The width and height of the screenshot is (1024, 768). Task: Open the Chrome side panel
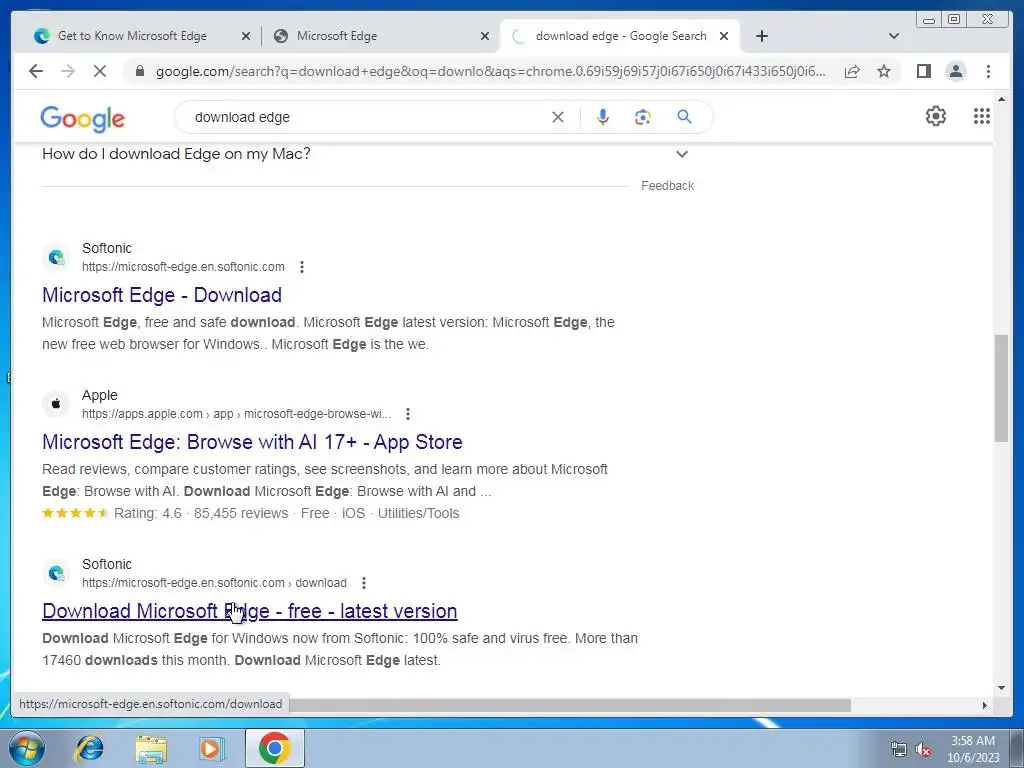(x=923, y=71)
